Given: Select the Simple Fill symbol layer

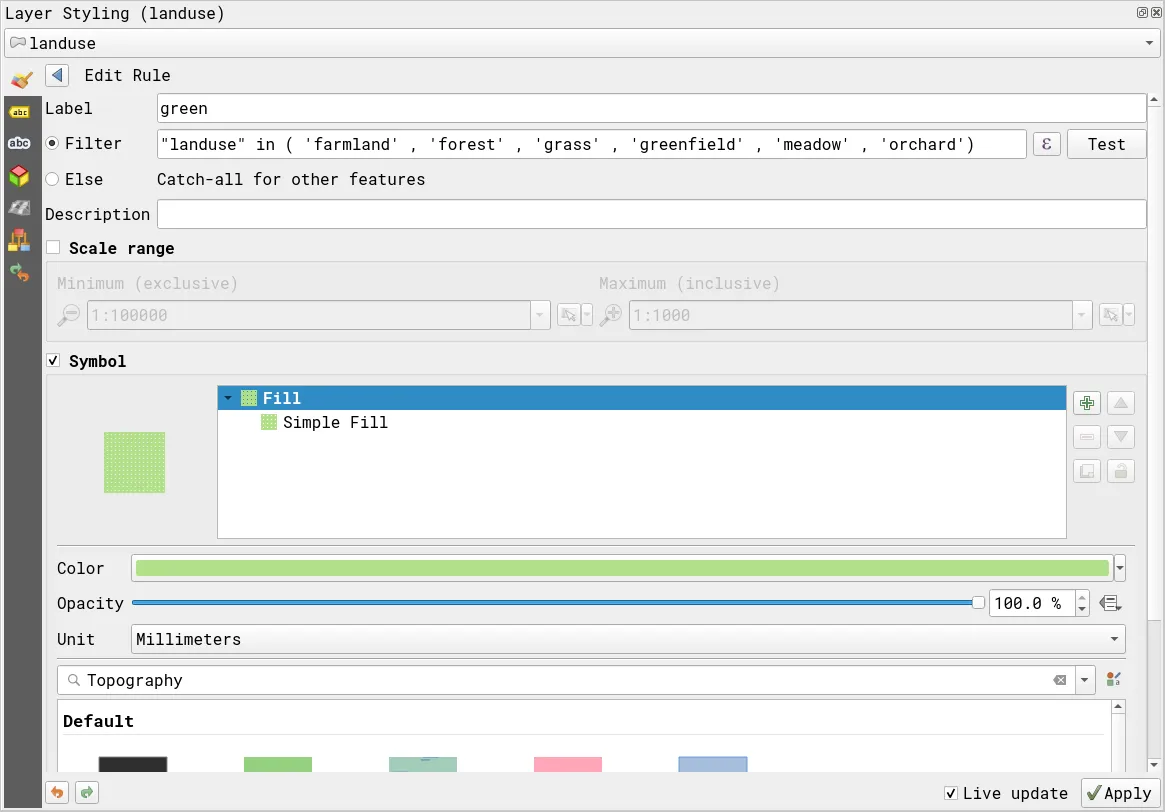Looking at the screenshot, I should [335, 423].
